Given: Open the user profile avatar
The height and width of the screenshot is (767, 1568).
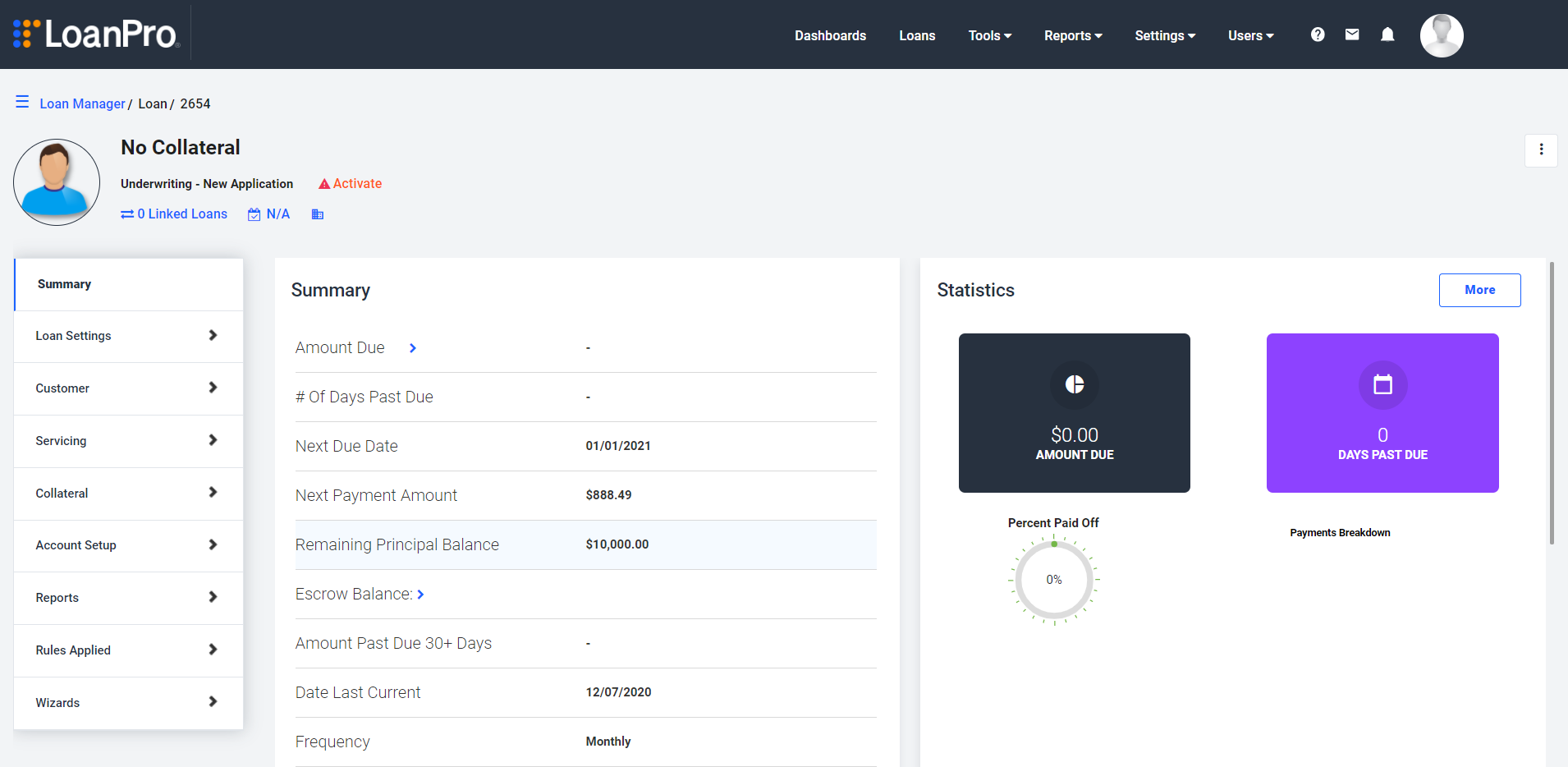Looking at the screenshot, I should click(1442, 34).
